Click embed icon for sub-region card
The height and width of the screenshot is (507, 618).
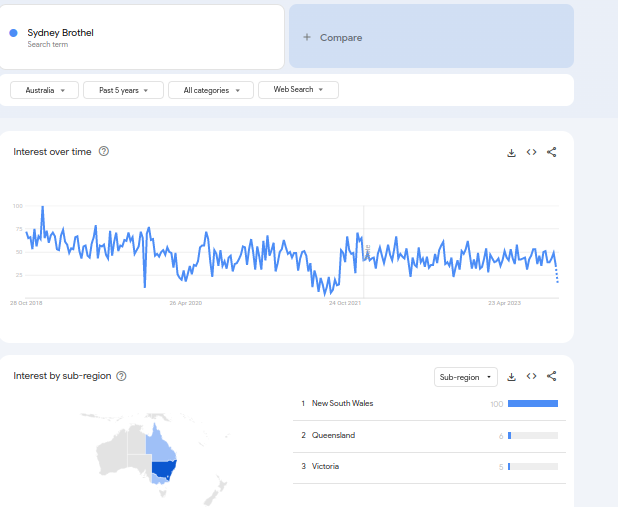point(532,377)
